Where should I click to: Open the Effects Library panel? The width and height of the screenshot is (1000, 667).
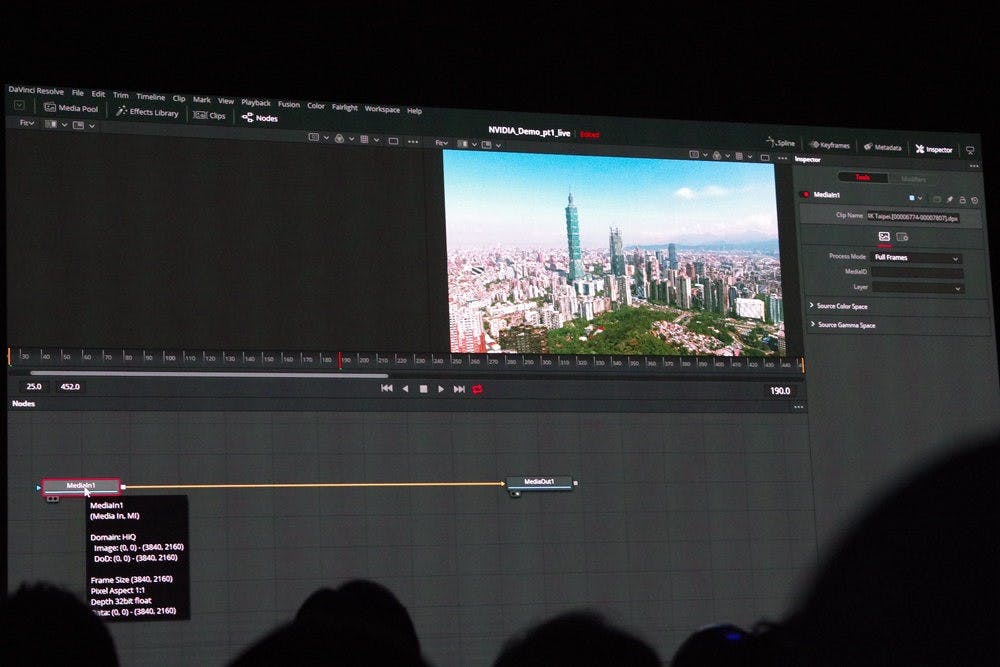pos(148,113)
